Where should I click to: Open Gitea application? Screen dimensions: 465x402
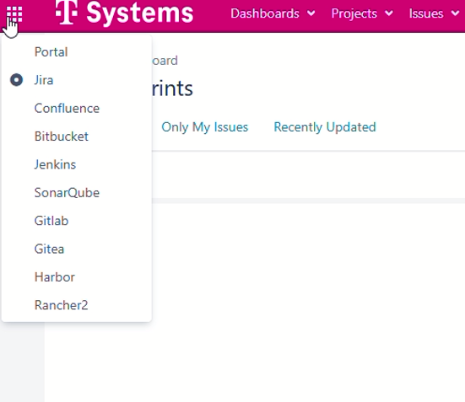tap(49, 249)
